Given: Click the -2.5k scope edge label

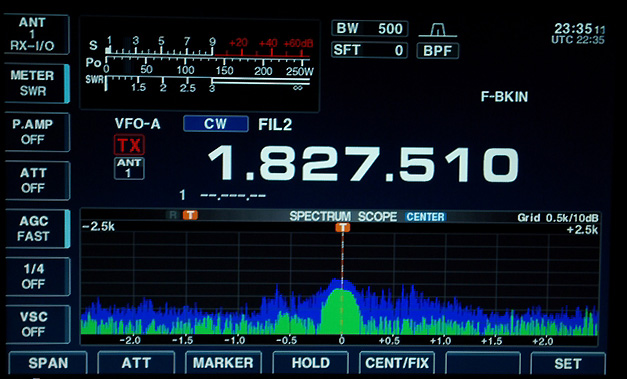Looking at the screenshot, I should [x=98, y=227].
